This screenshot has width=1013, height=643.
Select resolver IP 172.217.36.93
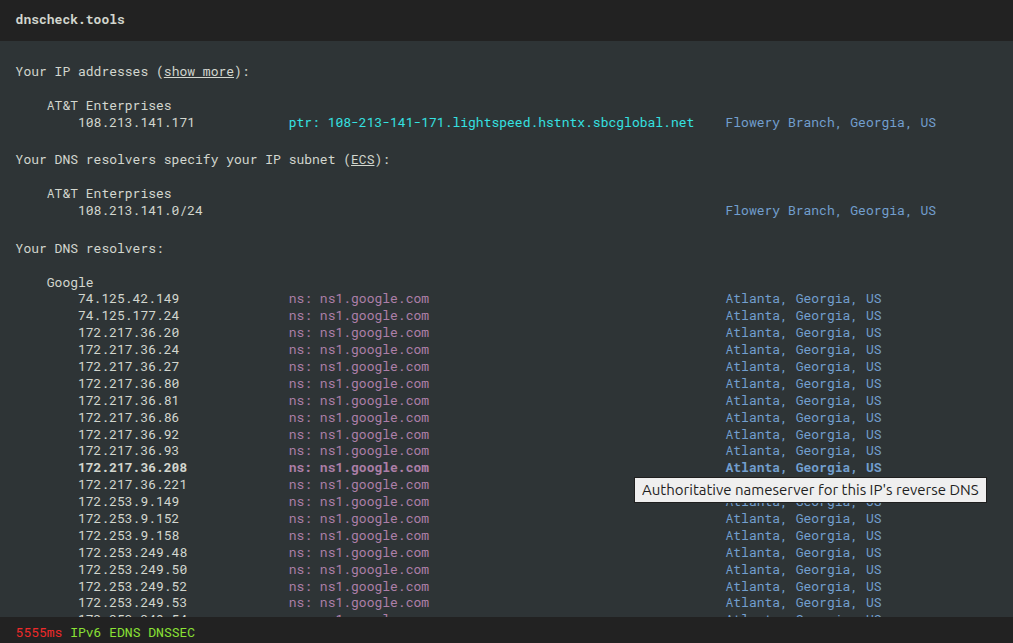129,450
